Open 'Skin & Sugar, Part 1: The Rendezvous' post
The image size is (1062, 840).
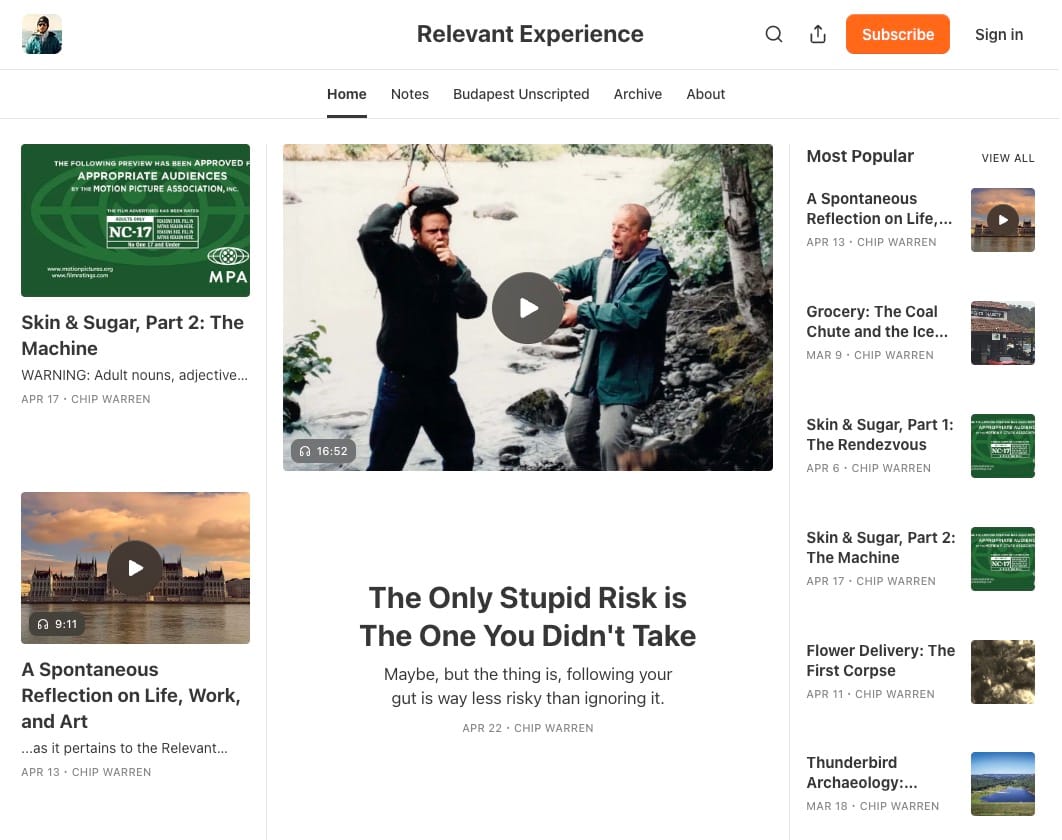(x=880, y=434)
